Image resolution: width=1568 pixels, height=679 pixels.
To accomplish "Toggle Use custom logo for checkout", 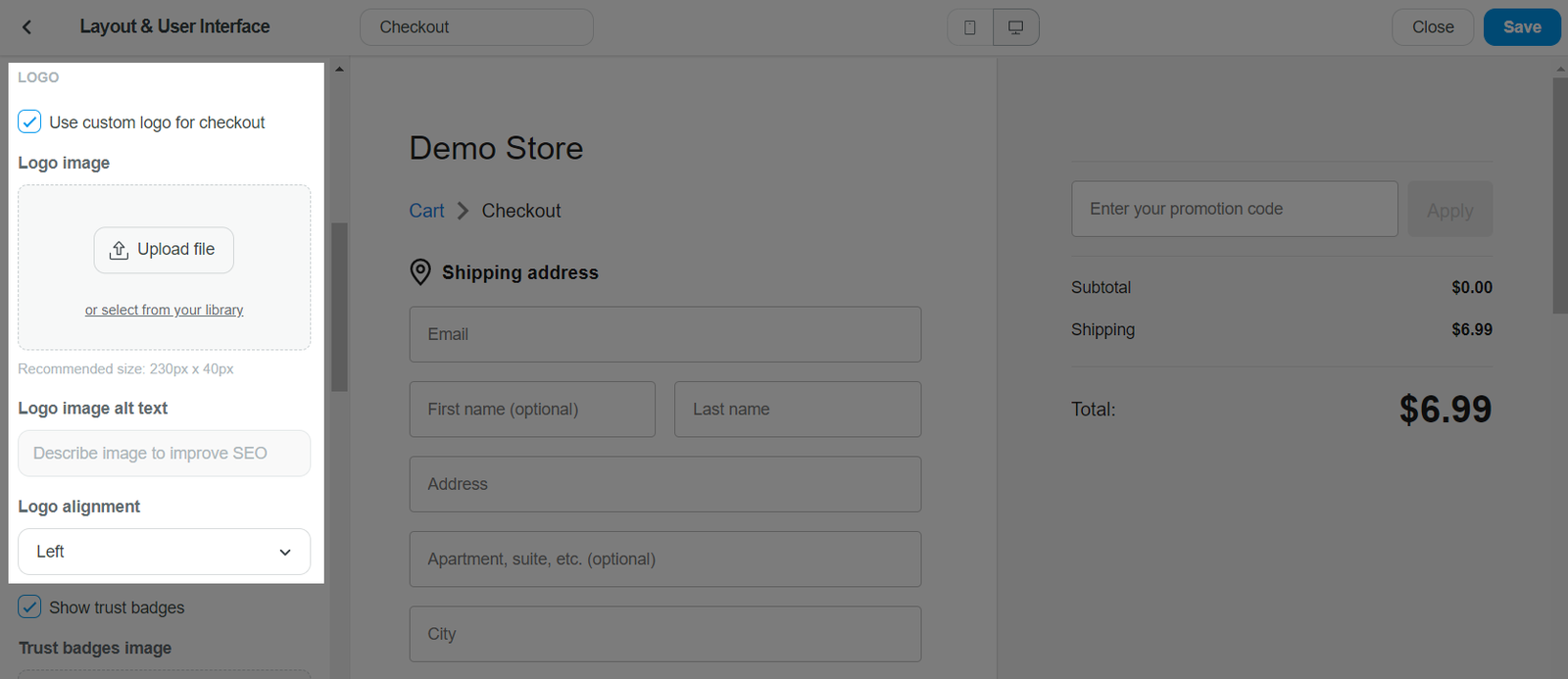I will click(29, 121).
